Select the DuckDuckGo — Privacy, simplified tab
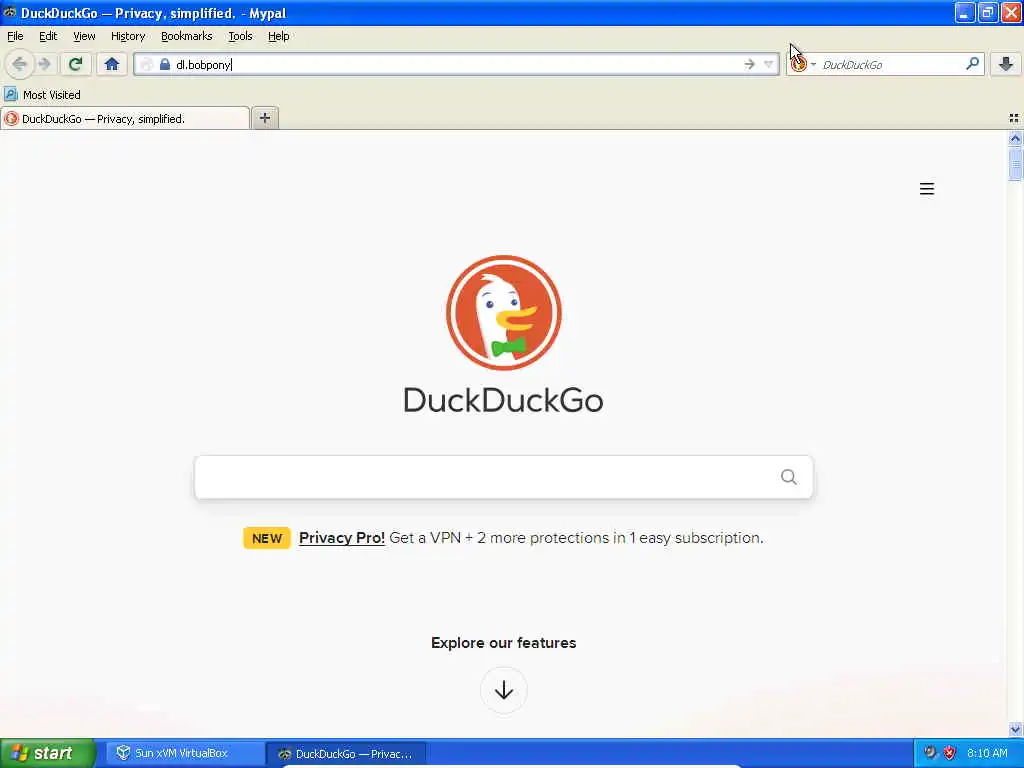Viewport: 1024px width, 768px height. click(125, 118)
